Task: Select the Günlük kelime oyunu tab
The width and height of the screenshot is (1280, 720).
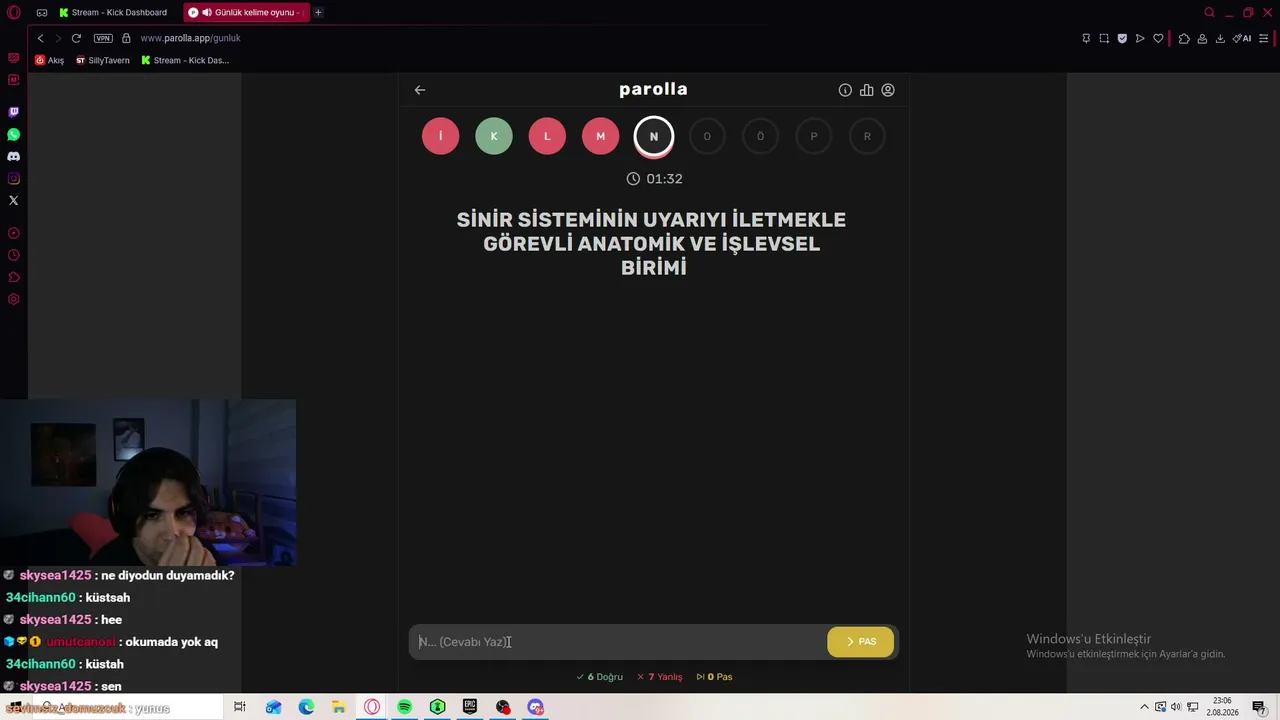Action: (x=246, y=13)
